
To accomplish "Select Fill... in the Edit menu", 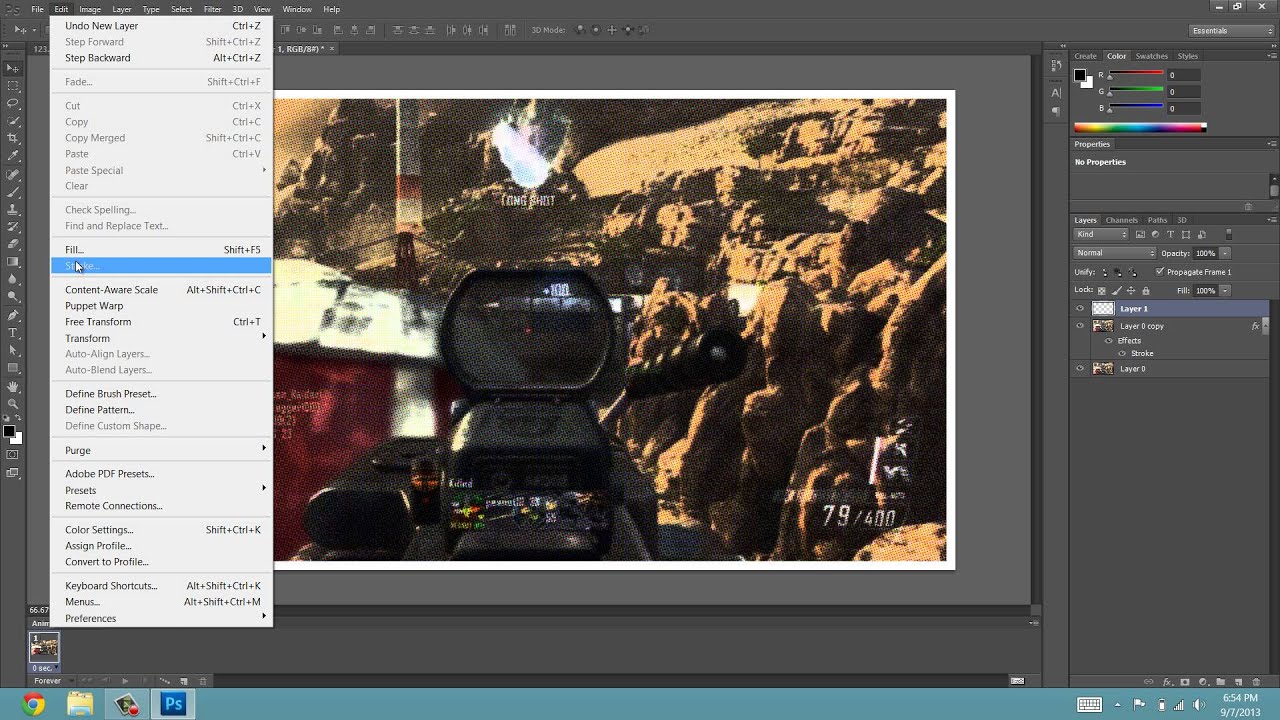I will click(x=161, y=250).
